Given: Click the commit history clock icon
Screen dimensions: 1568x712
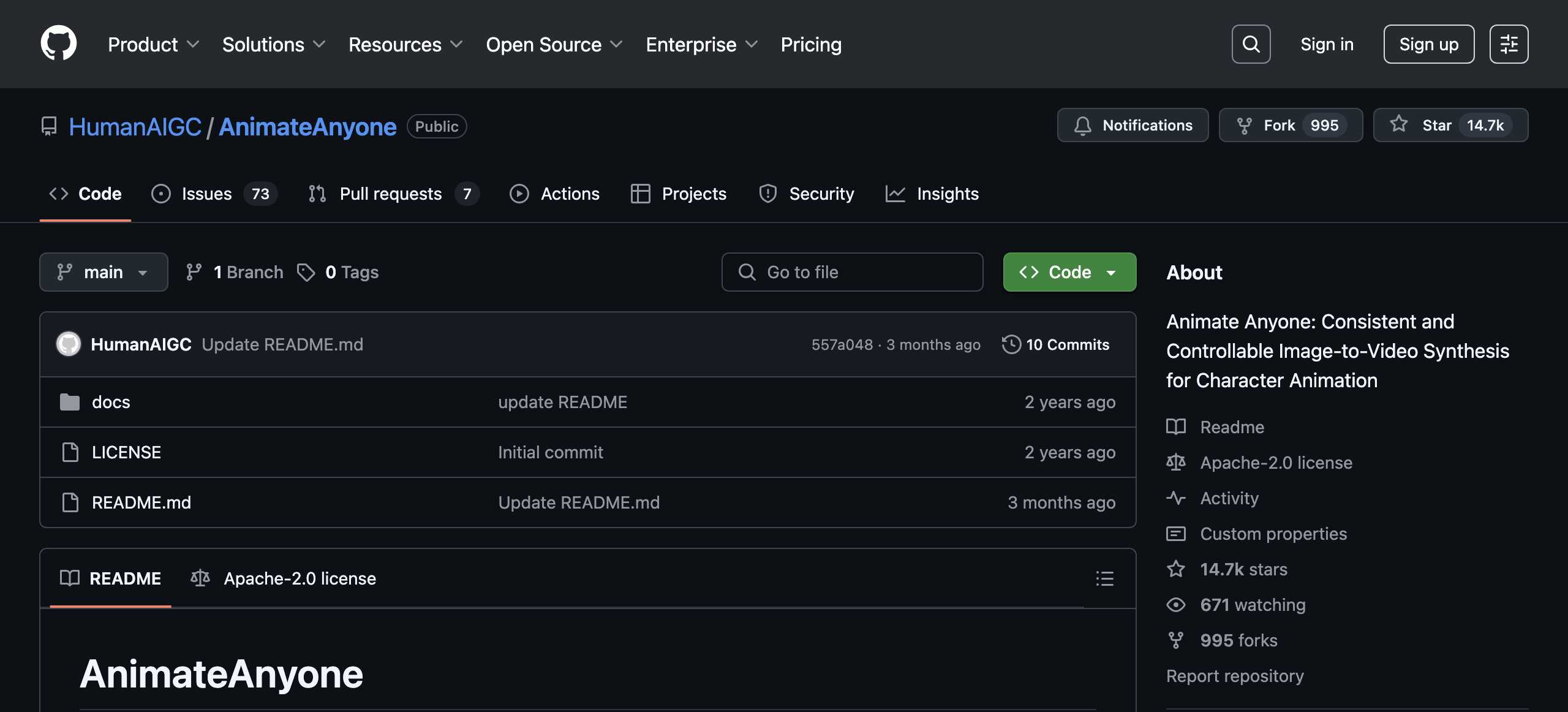Looking at the screenshot, I should pyautogui.click(x=1011, y=344).
